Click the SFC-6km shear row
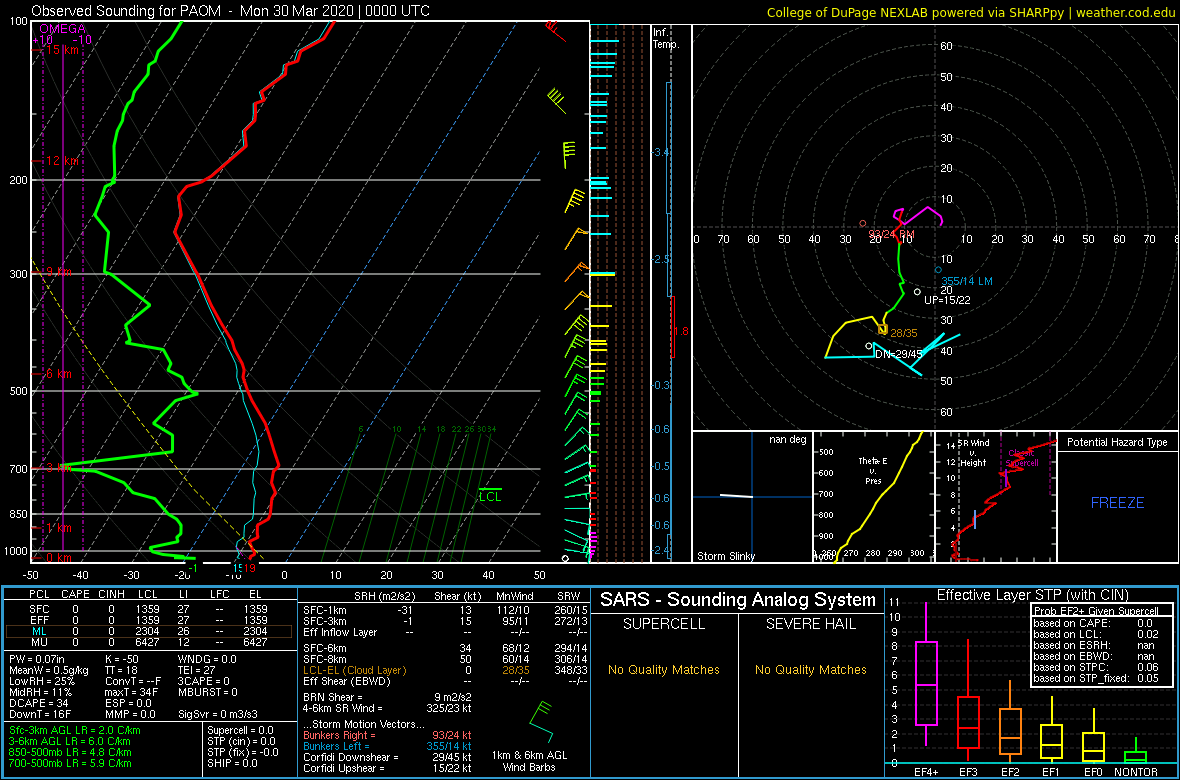Screen dimensions: 1180x780 (x=445, y=649)
